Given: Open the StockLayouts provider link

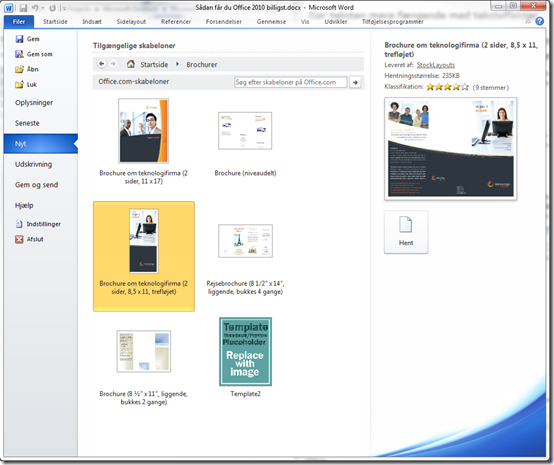Looking at the screenshot, I should point(436,65).
